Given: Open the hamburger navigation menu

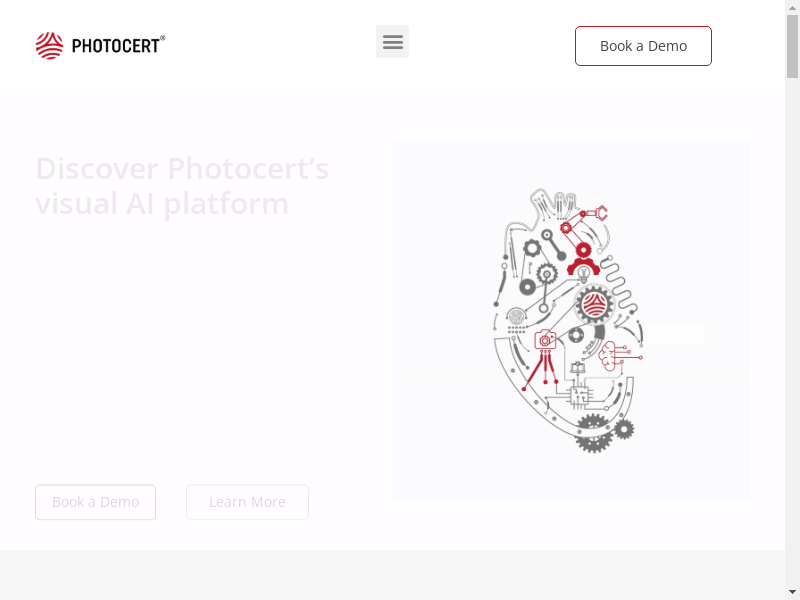Looking at the screenshot, I should pos(392,42).
